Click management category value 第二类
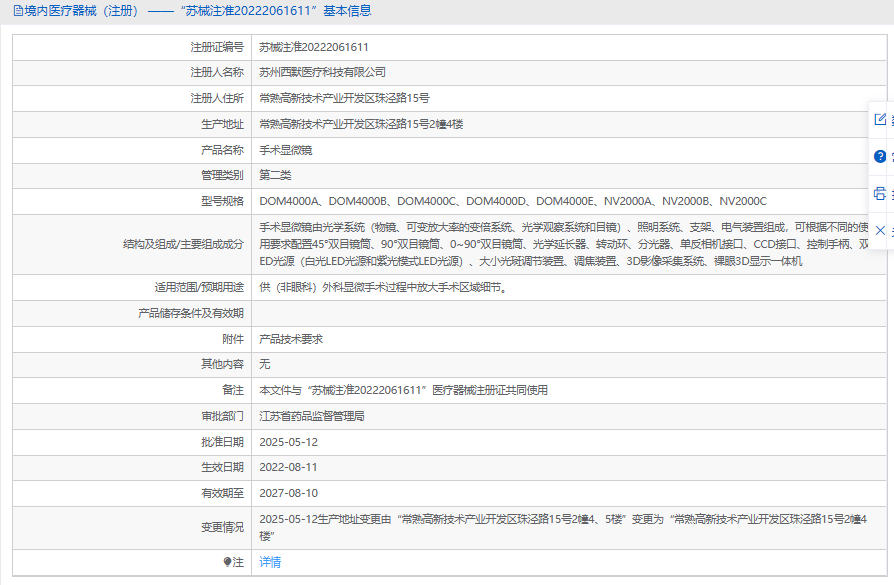 pyautogui.click(x=275, y=175)
